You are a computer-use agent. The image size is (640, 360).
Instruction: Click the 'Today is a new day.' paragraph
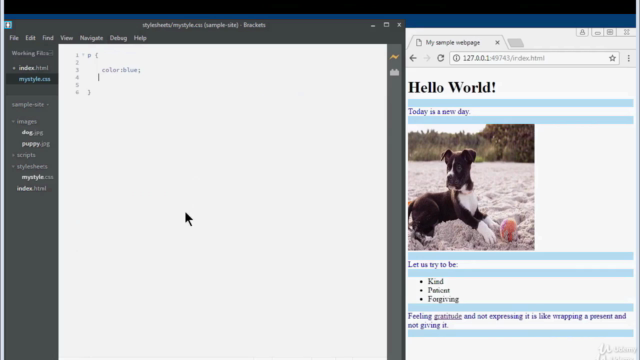point(439,111)
